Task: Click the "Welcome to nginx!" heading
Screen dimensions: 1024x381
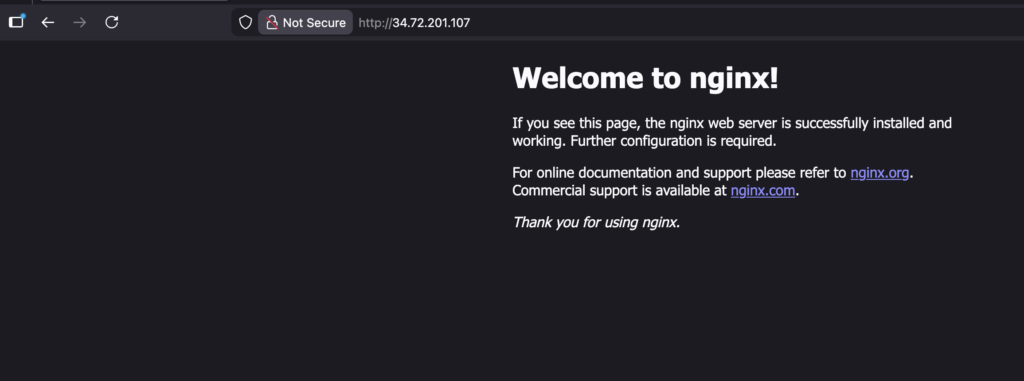Action: (645, 78)
